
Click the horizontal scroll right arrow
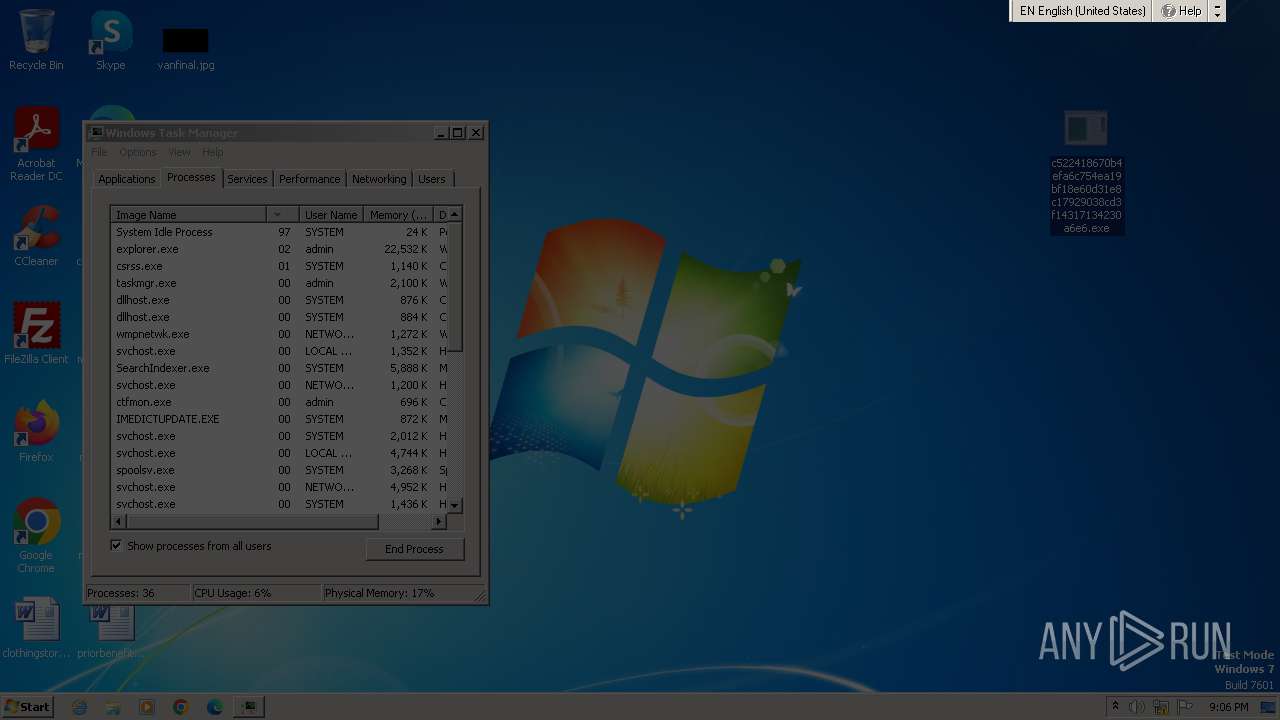[438, 522]
